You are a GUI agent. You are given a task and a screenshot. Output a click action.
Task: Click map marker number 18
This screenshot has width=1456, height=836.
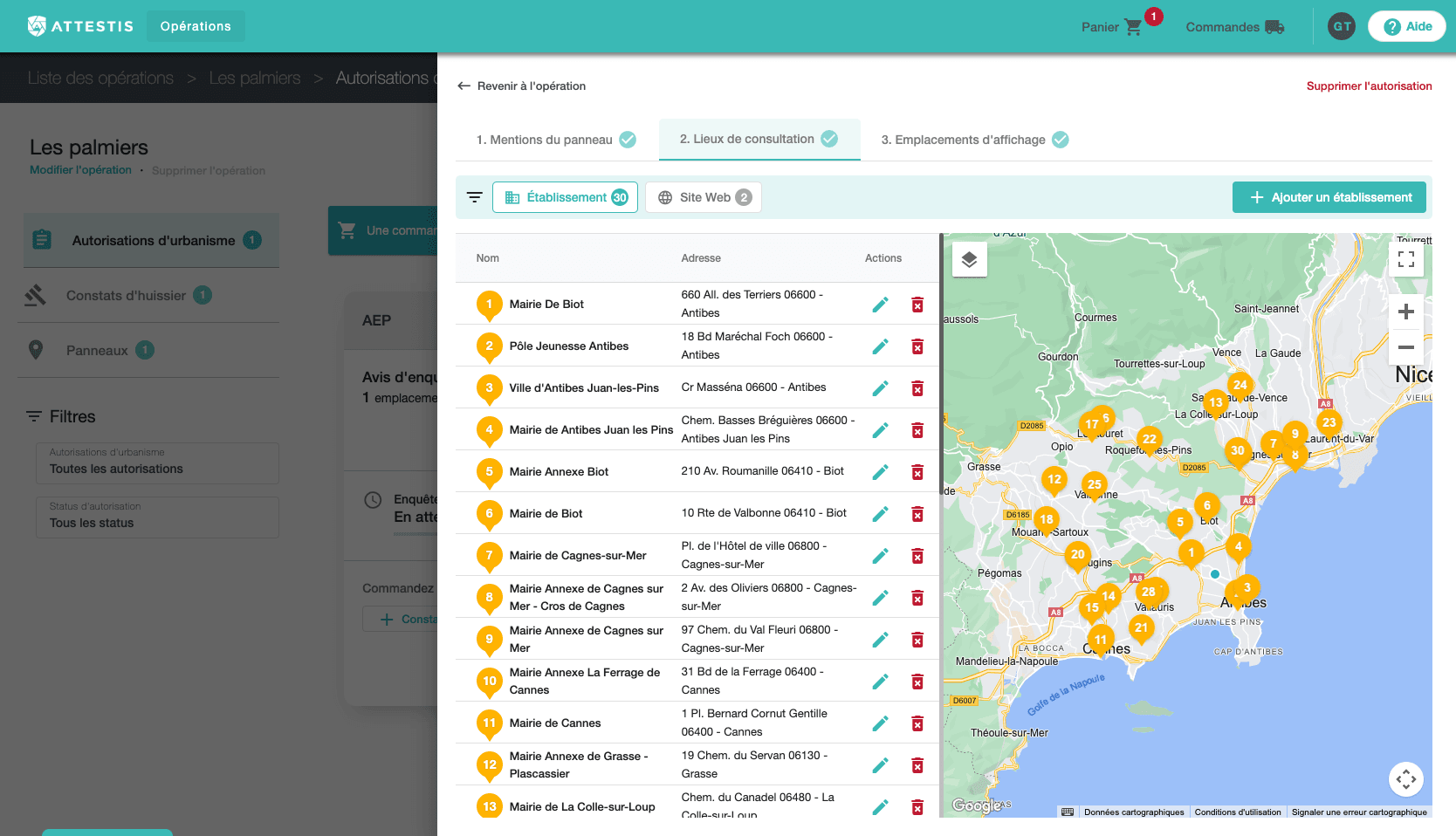(x=1047, y=520)
